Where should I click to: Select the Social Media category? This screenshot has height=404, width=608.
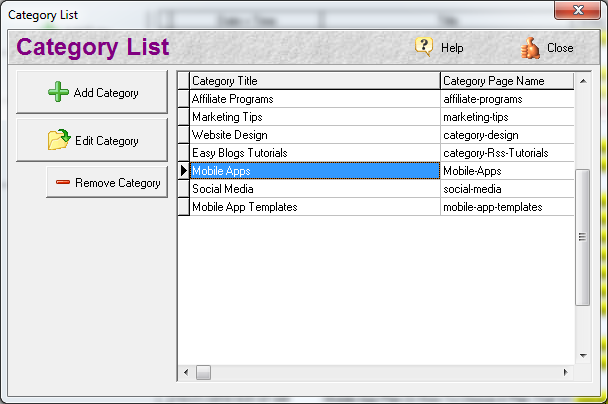[x=315, y=189]
